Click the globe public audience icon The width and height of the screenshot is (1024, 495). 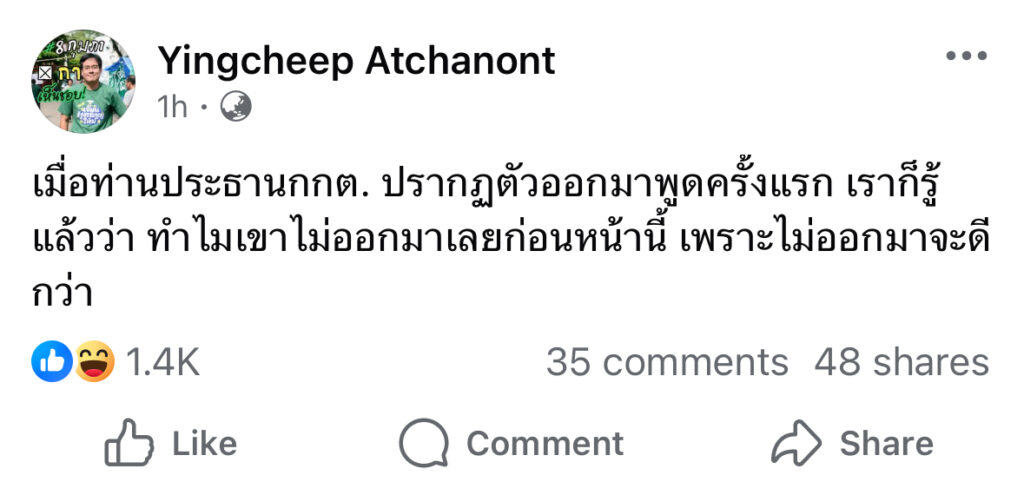pos(236,106)
